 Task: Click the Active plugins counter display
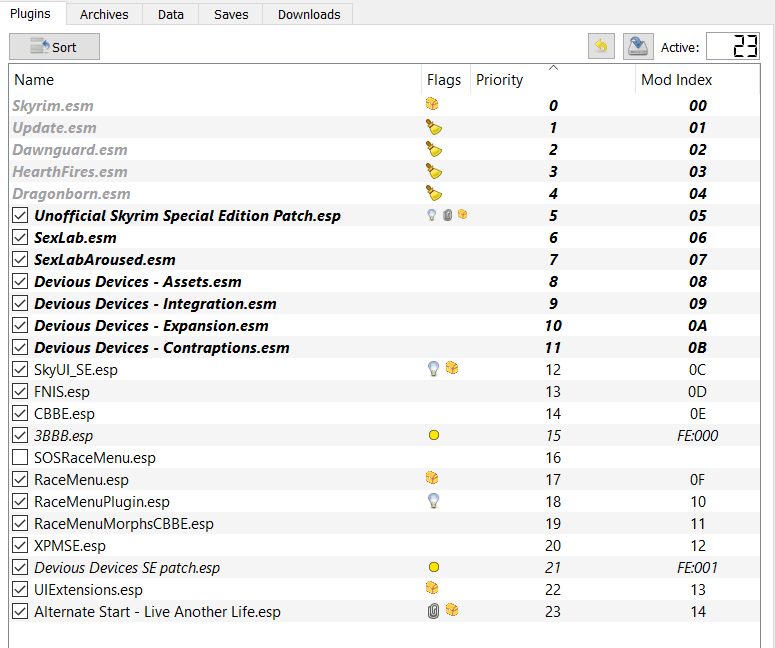point(733,46)
